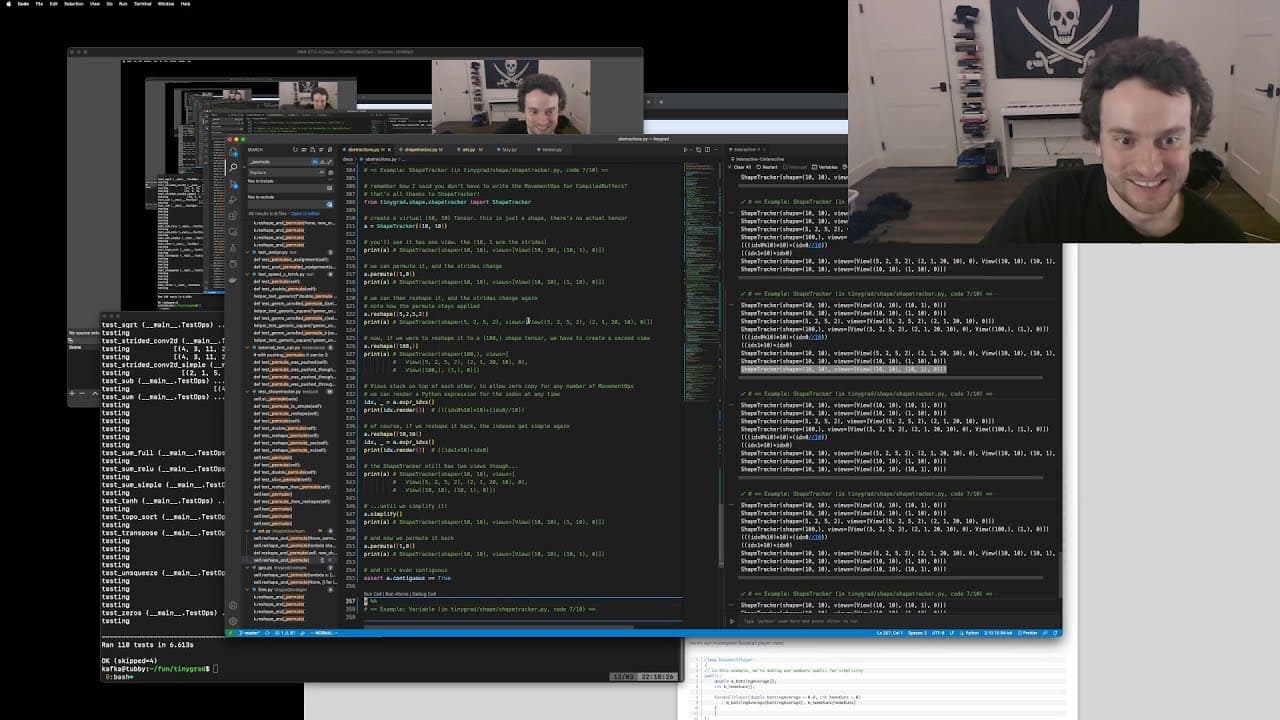Toggle Match Whole Word in search field
The width and height of the screenshot is (1280, 720).
click(x=322, y=162)
